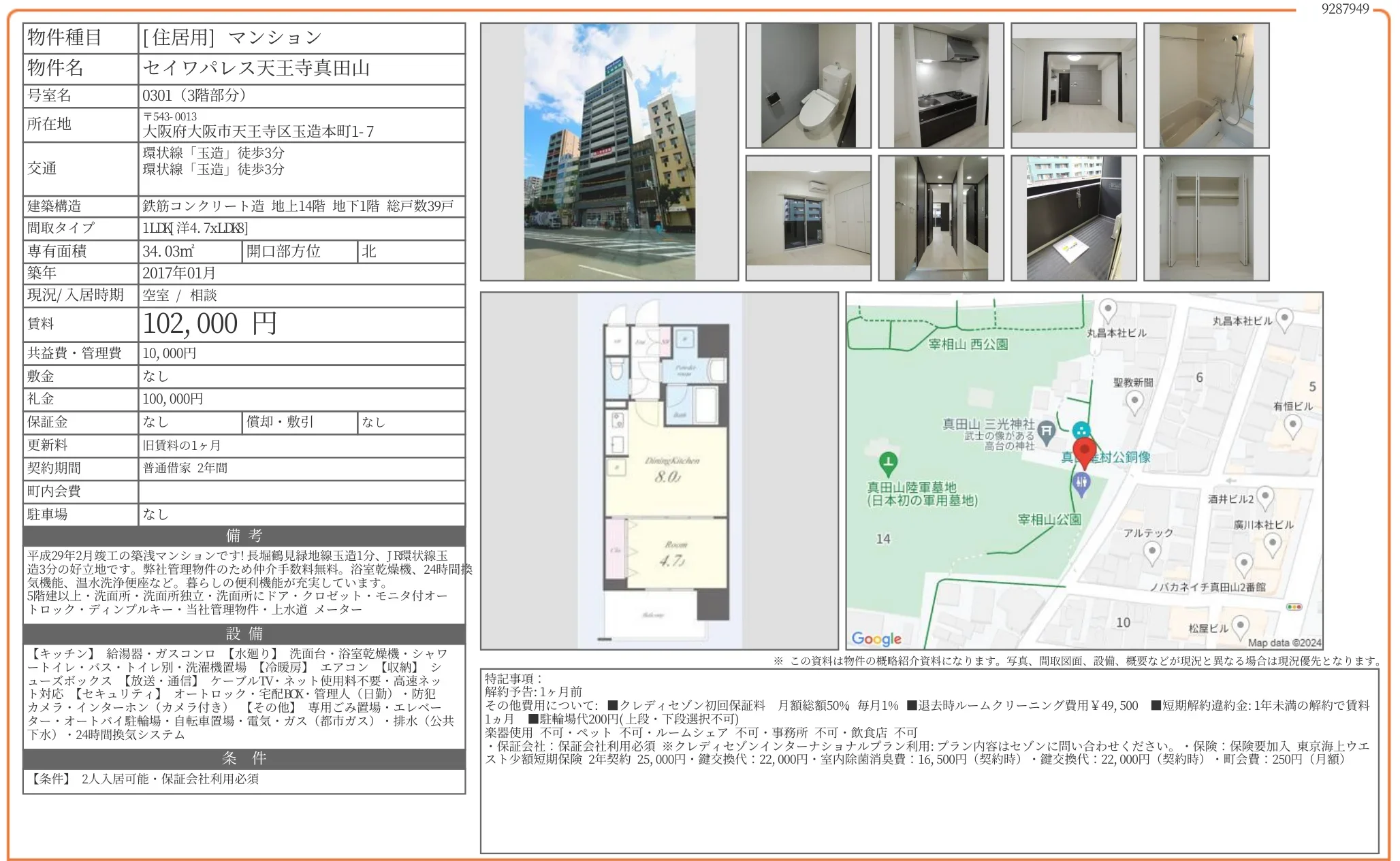Click the Google logo on map
The width and height of the screenshot is (1400, 861).
(876, 638)
